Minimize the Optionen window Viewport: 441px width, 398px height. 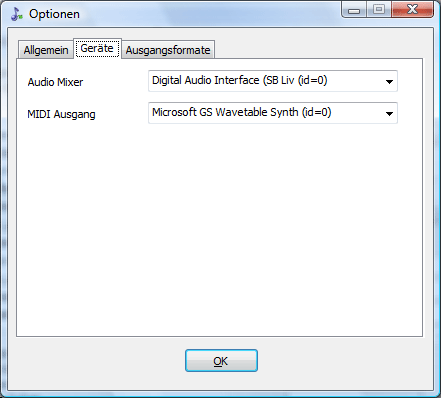354,9
